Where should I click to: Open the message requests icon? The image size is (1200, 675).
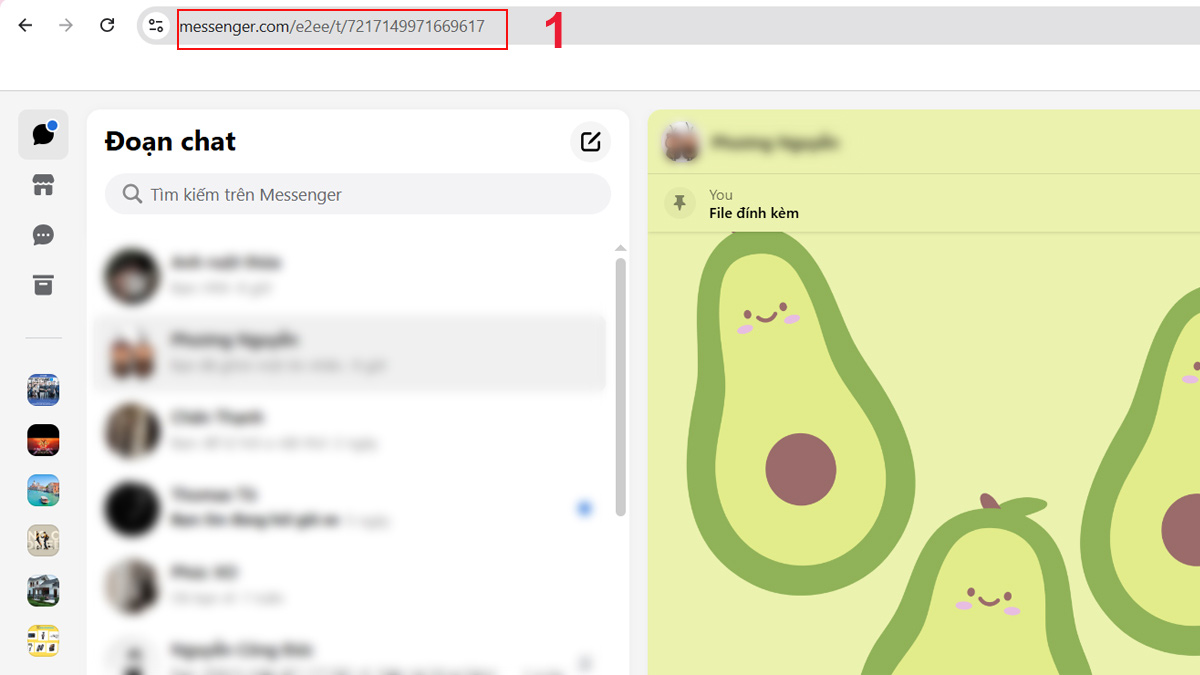[x=42, y=235]
